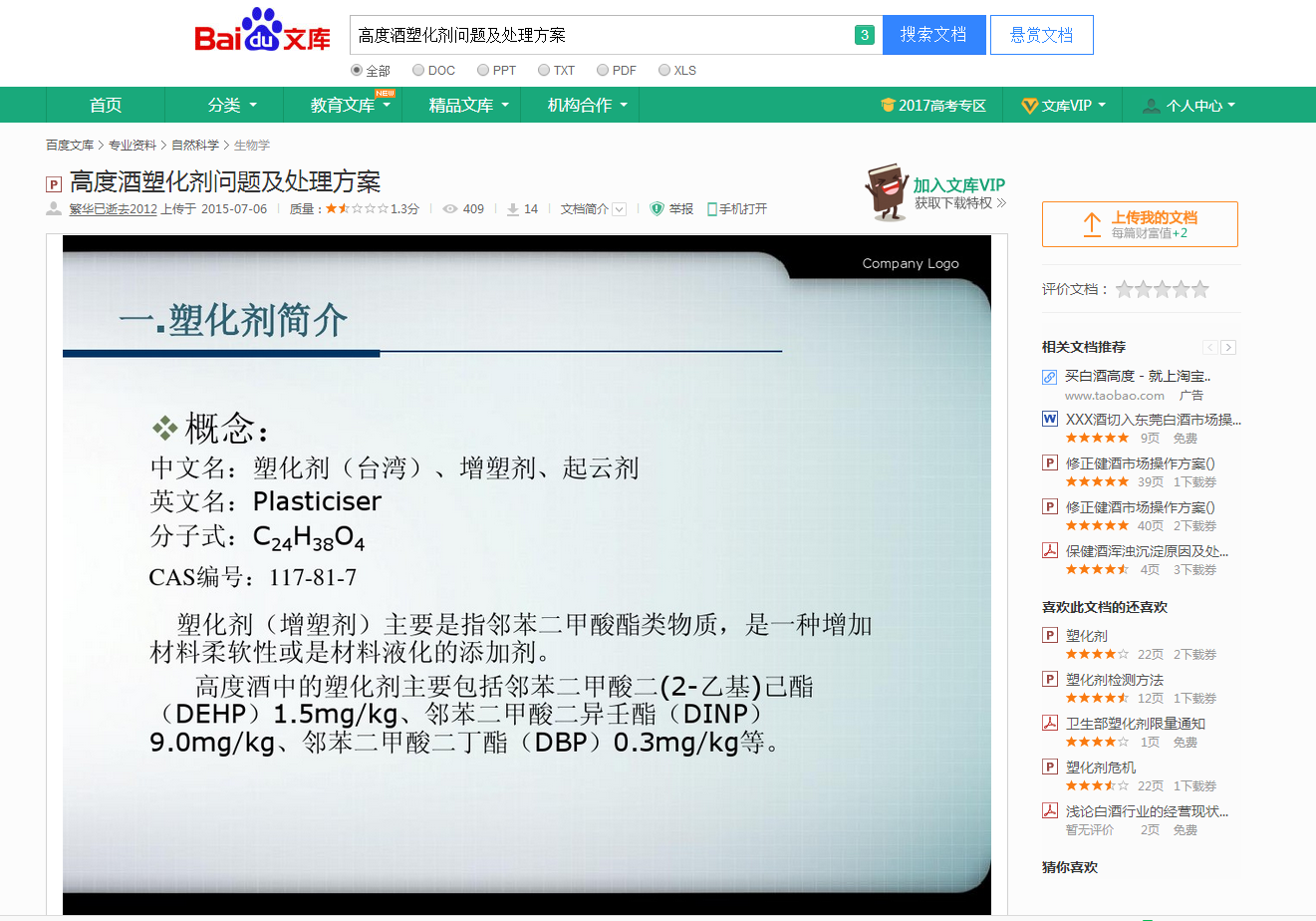Click the VIP book mascot icon

[886, 191]
